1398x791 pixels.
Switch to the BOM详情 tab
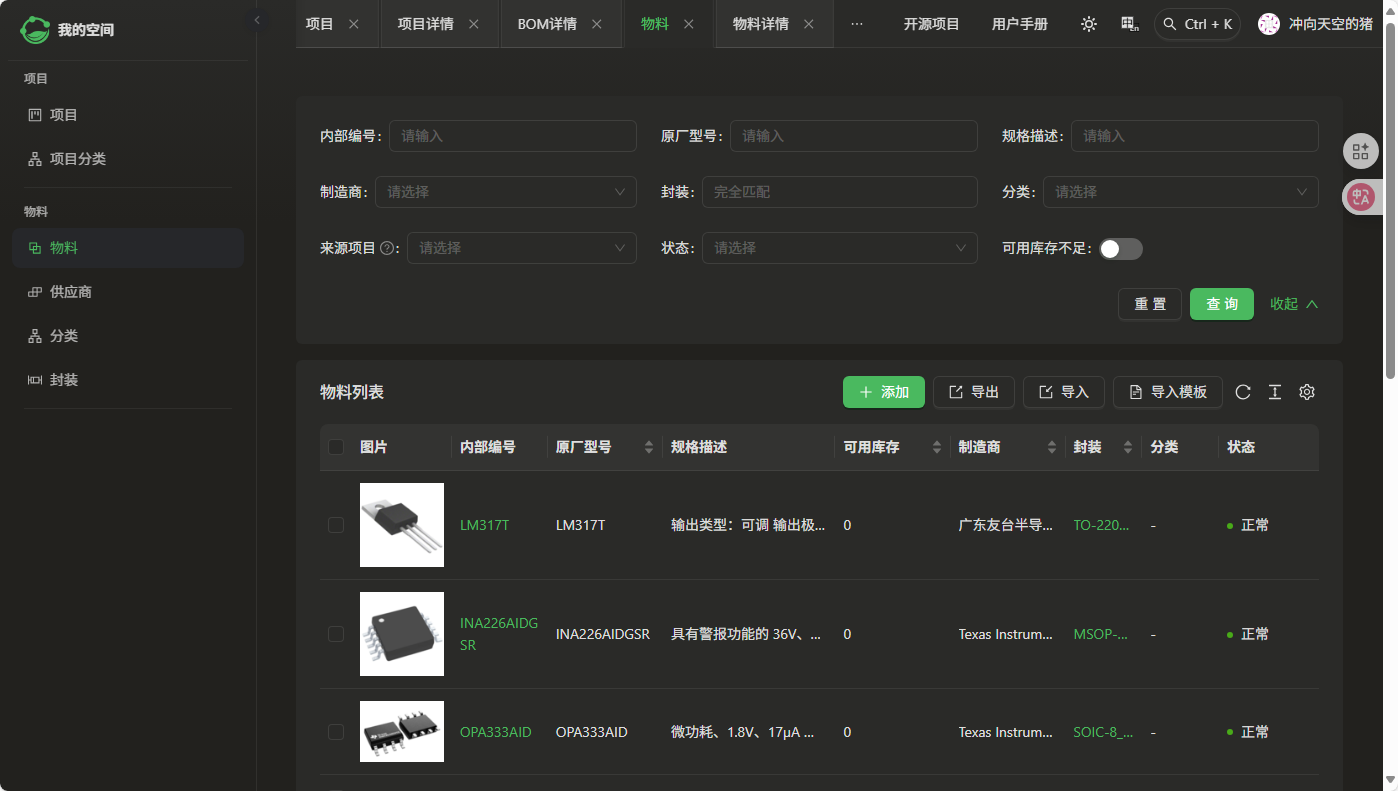pos(547,24)
